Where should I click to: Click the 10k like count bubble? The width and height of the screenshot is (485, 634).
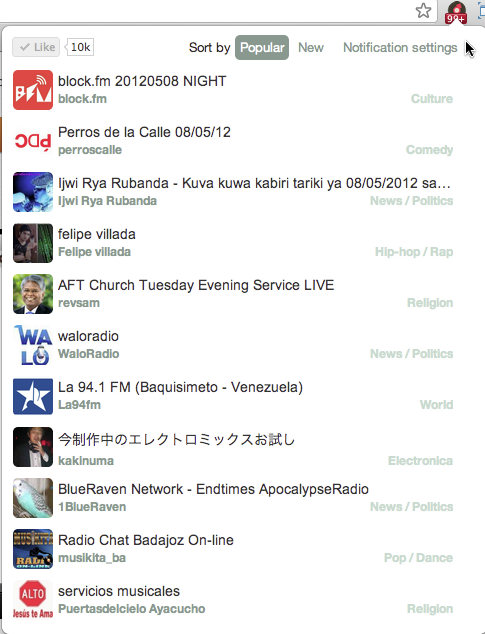click(80, 47)
